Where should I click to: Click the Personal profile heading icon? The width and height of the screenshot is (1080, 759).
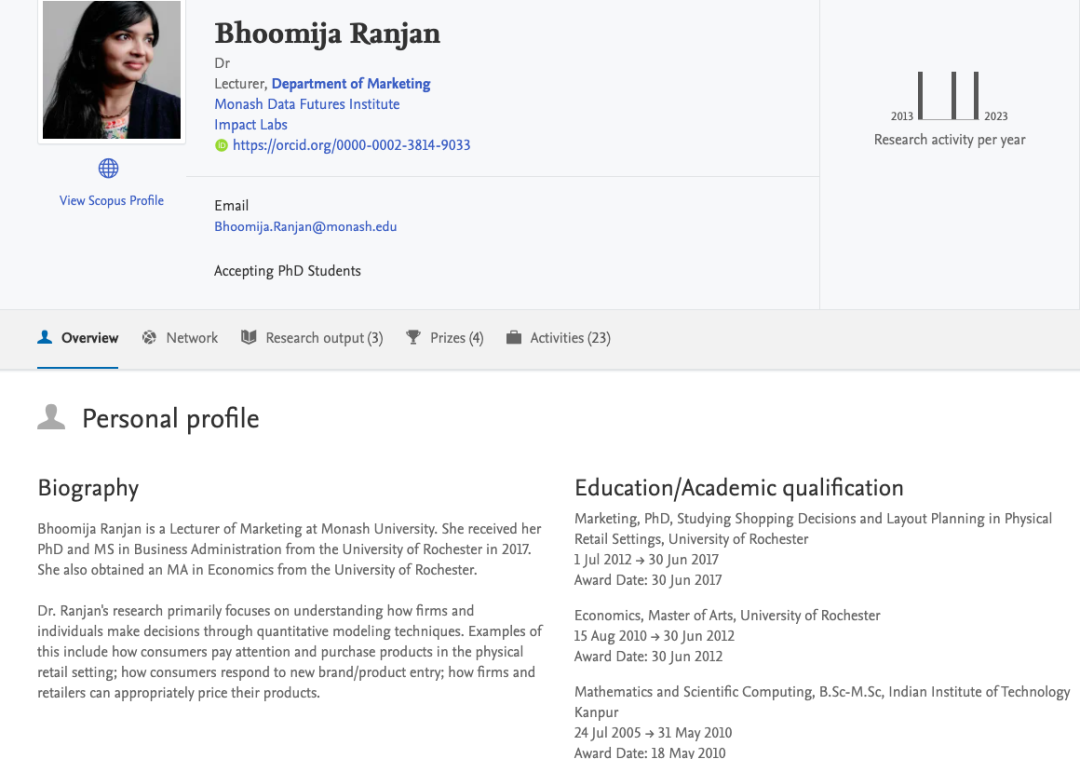(x=51, y=418)
